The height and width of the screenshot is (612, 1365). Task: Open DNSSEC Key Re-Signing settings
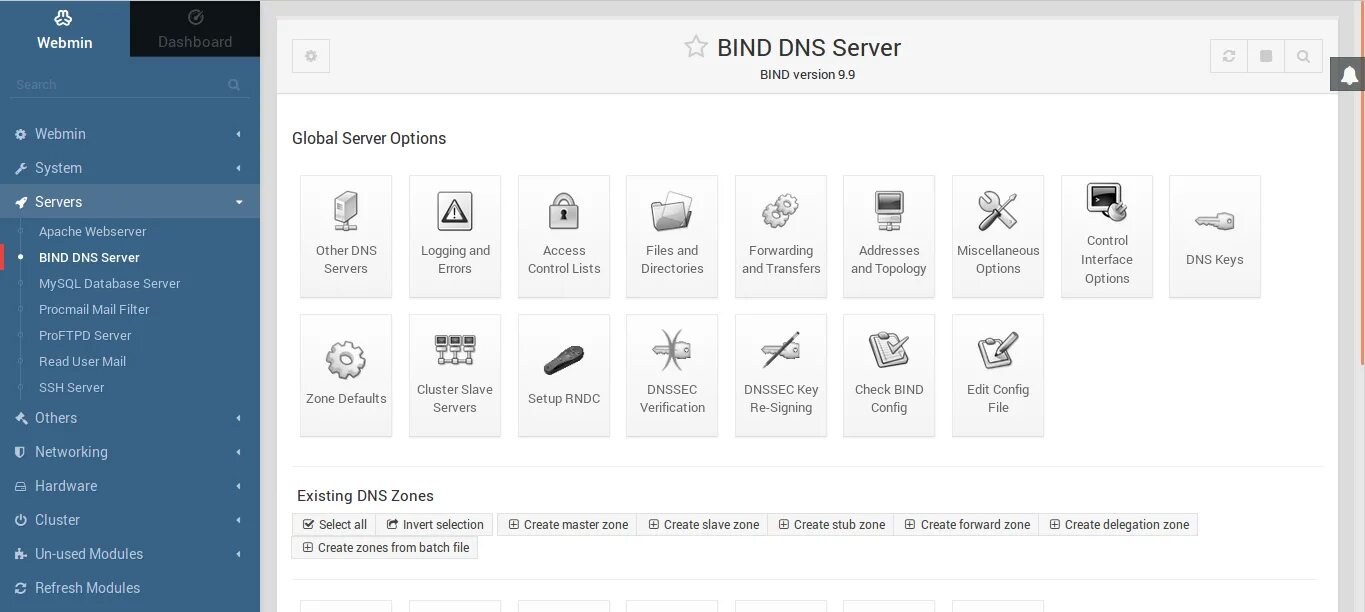point(781,376)
